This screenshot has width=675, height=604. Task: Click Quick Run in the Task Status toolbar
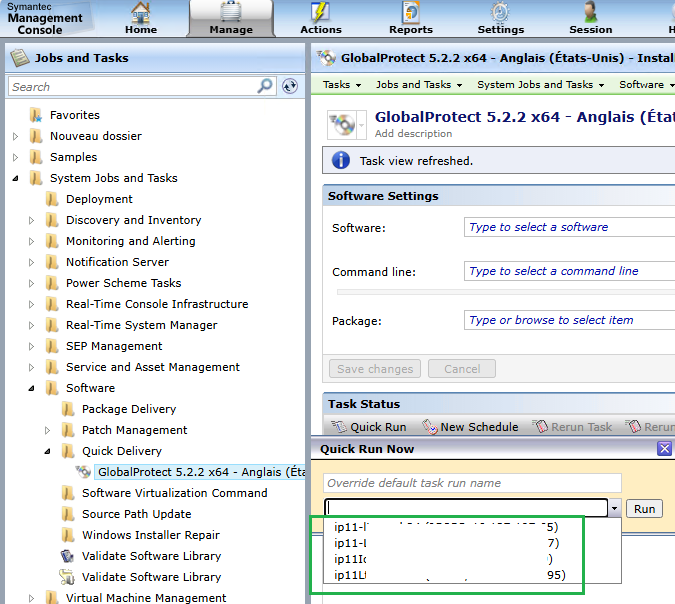pyautogui.click(x=369, y=427)
